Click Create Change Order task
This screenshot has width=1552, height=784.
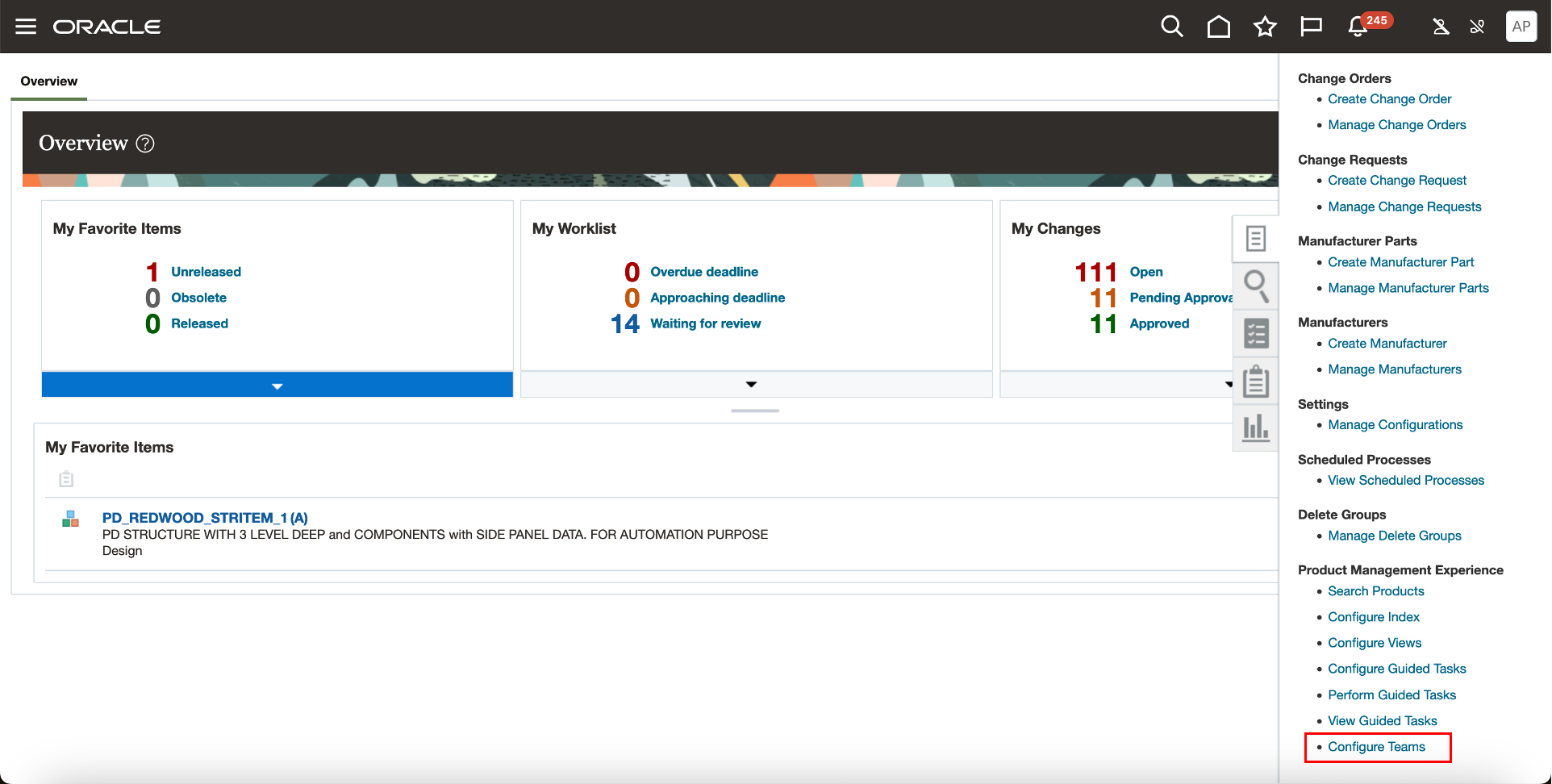[1389, 99]
